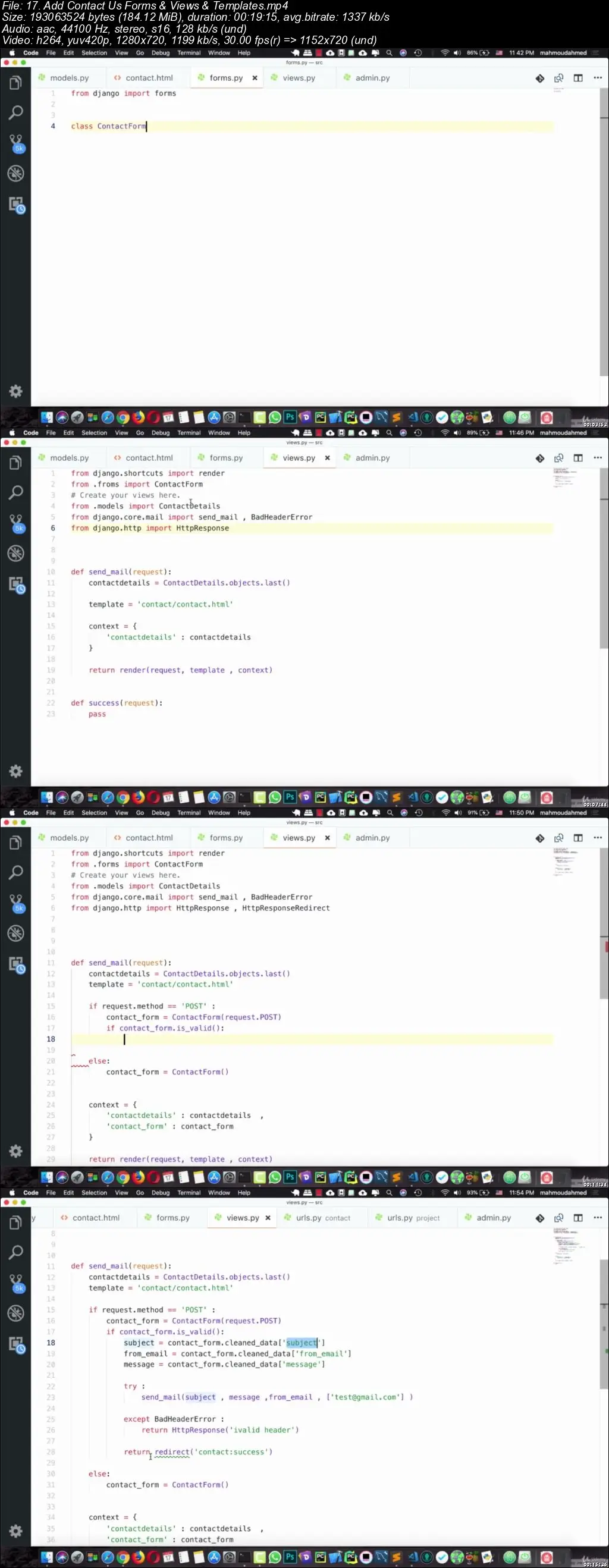
Task: Switch to admin.py tab in the 11:54 PM frame
Action: click(488, 1217)
